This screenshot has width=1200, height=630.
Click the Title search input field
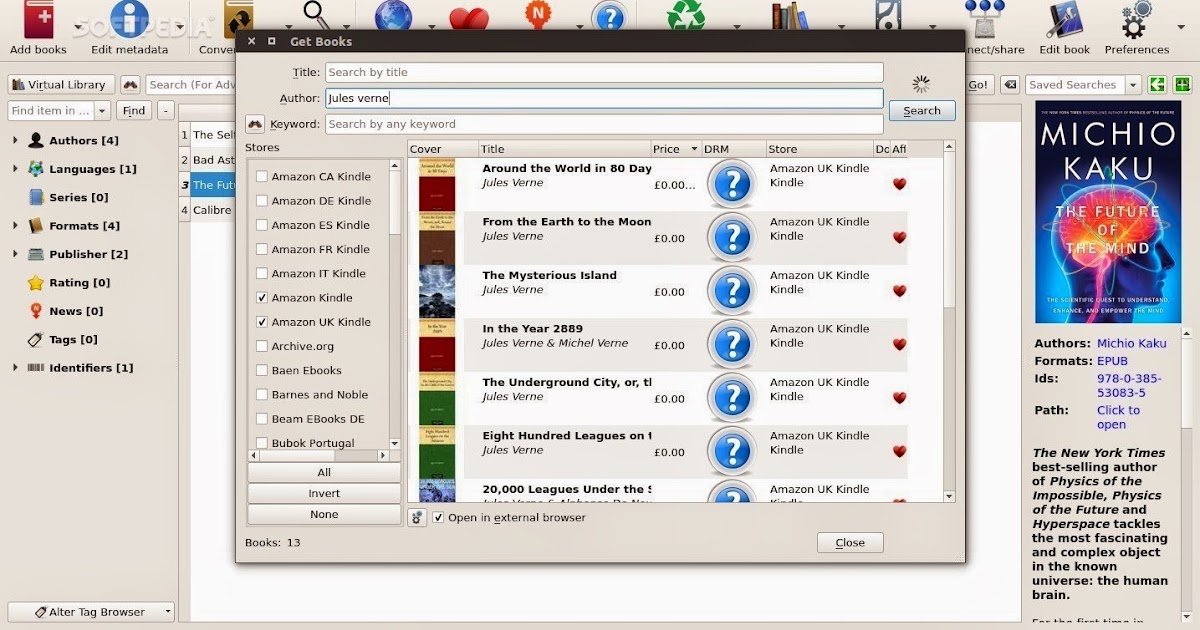[604, 72]
